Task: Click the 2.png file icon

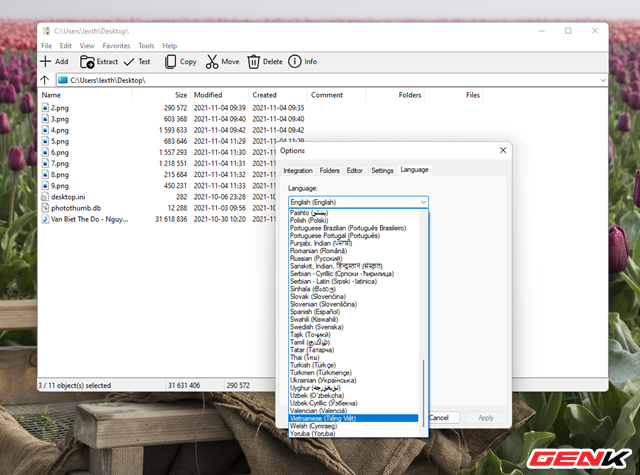Action: coord(45,108)
